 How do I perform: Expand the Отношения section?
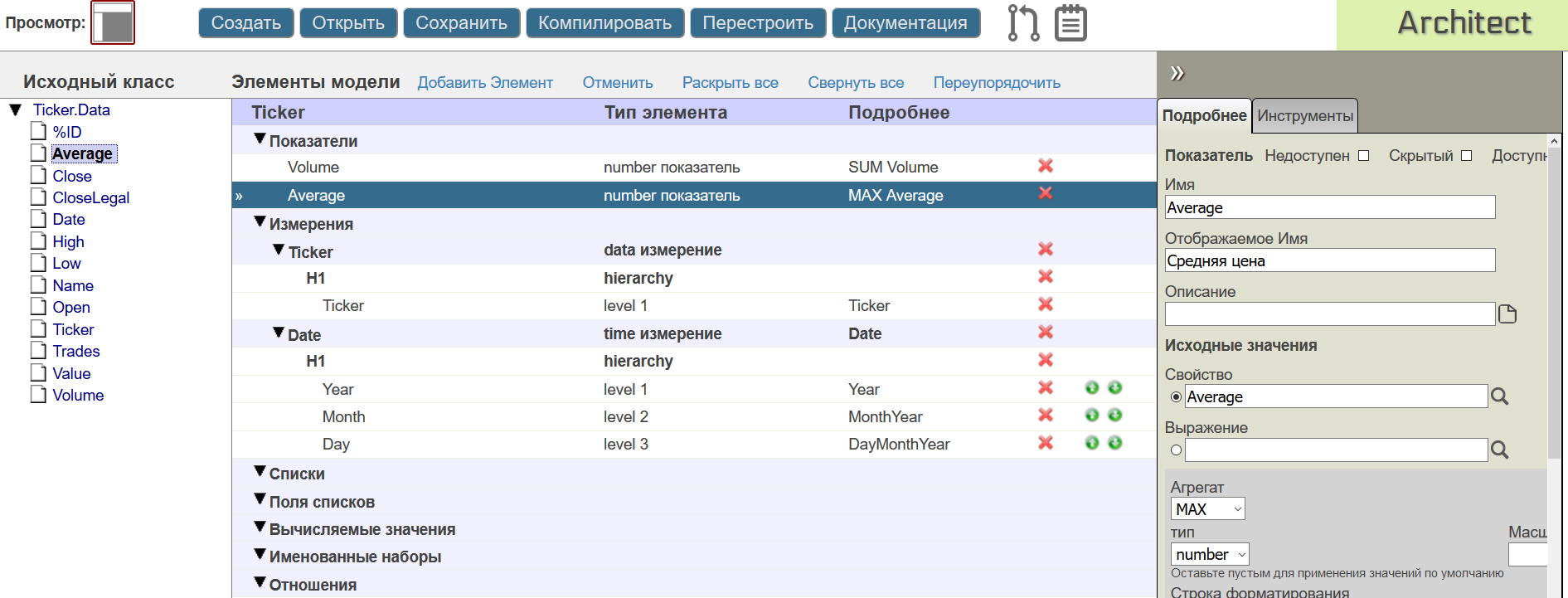(260, 583)
